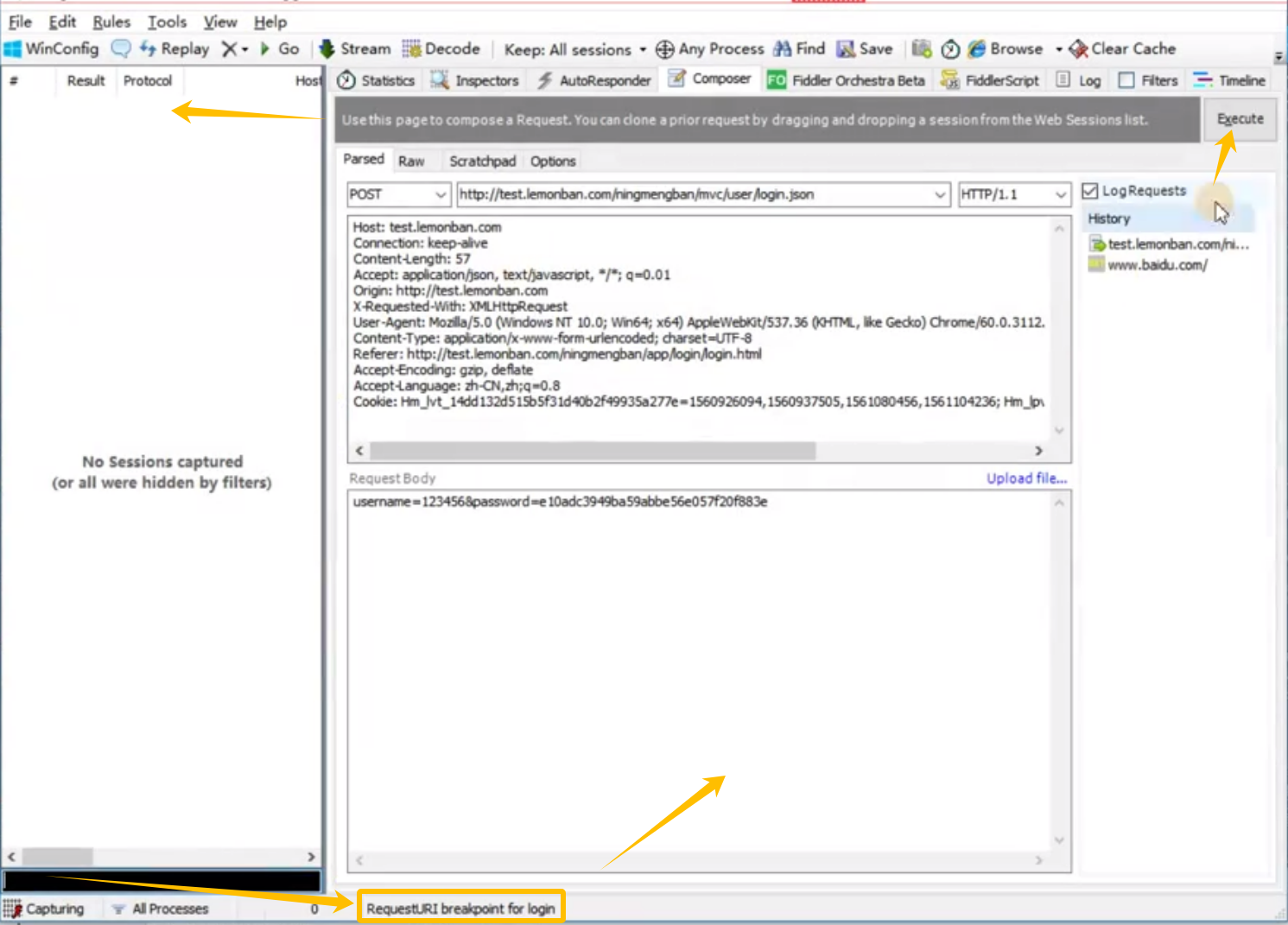Toggle Capturing in the status bar
This screenshot has width=1288, height=925.
pos(44,909)
